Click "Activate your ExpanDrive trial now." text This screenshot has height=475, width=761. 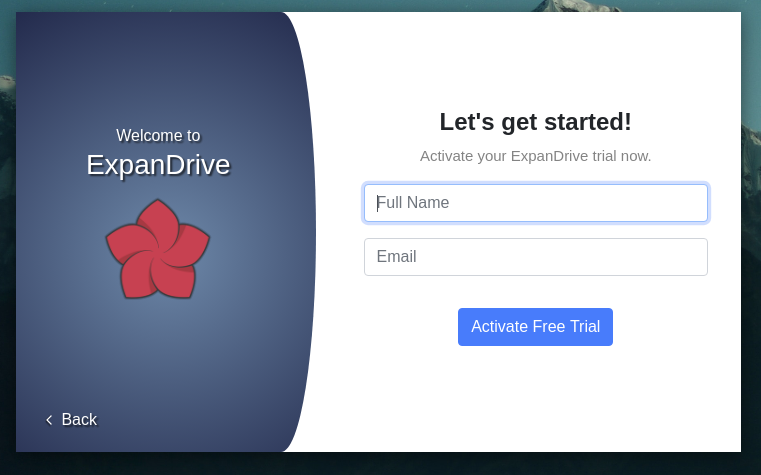535,156
